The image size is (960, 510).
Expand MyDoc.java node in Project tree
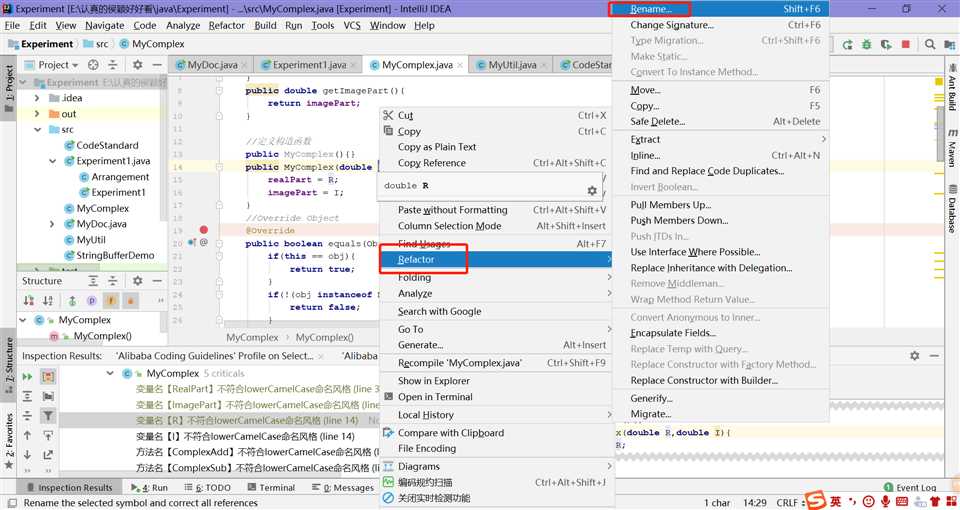[x=52, y=224]
